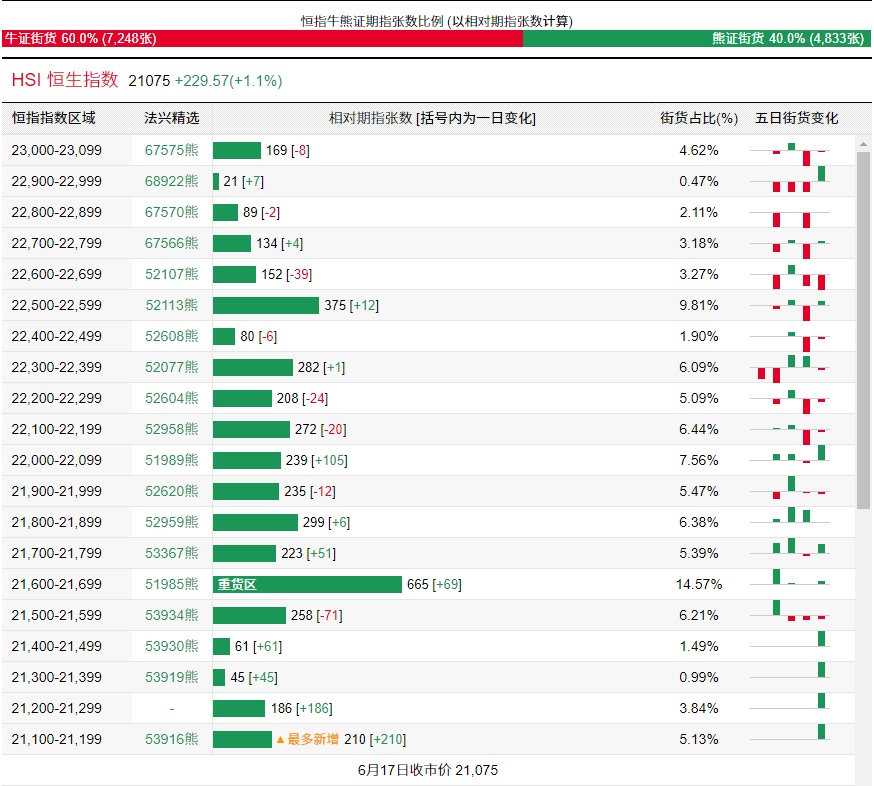Screen dimensions: 874x786
Task: Click the 重货区 green bar
Action: coord(307,584)
